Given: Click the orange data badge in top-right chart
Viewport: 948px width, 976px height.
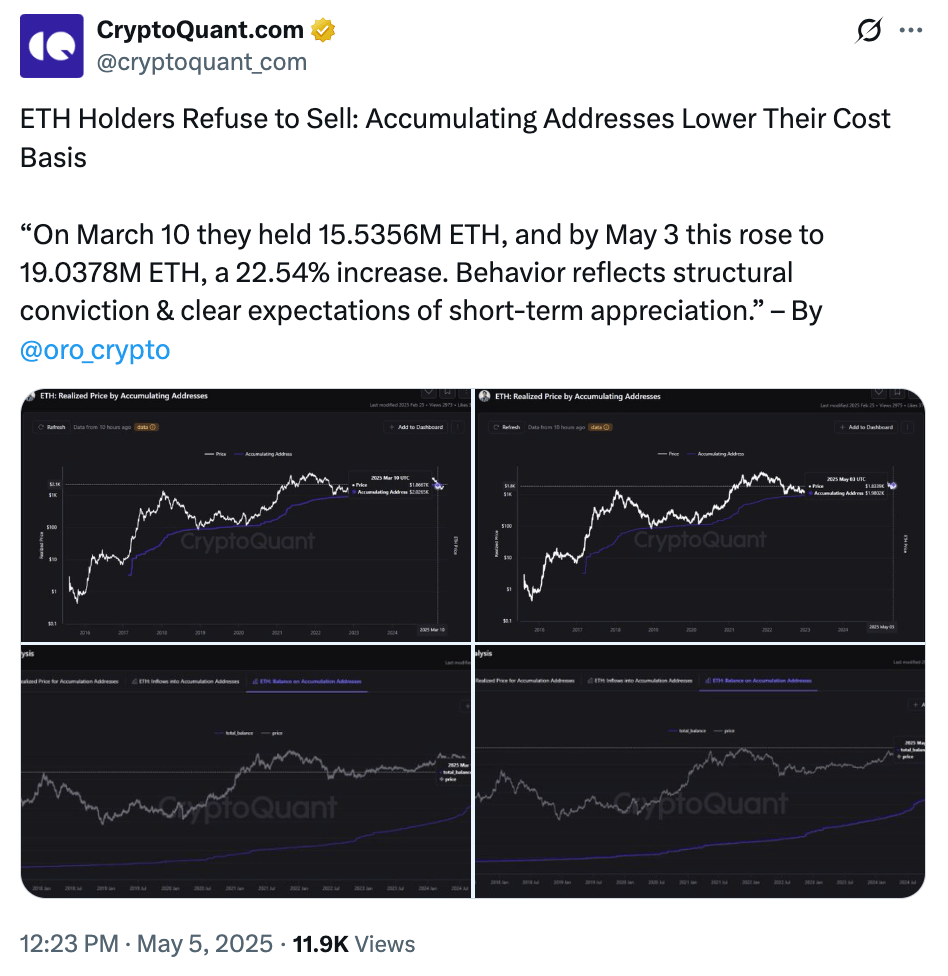Looking at the screenshot, I should click(x=602, y=427).
